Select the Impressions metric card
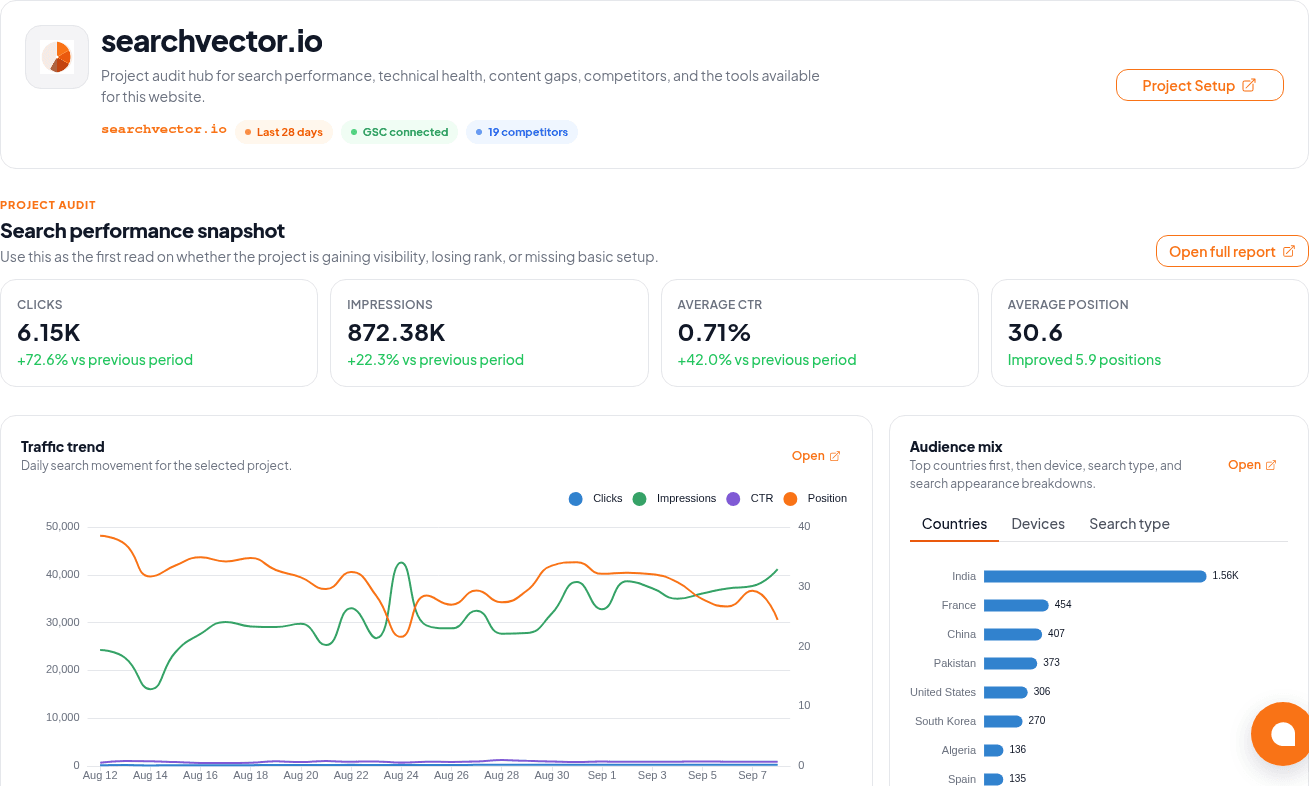Image resolution: width=1309 pixels, height=786 pixels. pos(489,333)
